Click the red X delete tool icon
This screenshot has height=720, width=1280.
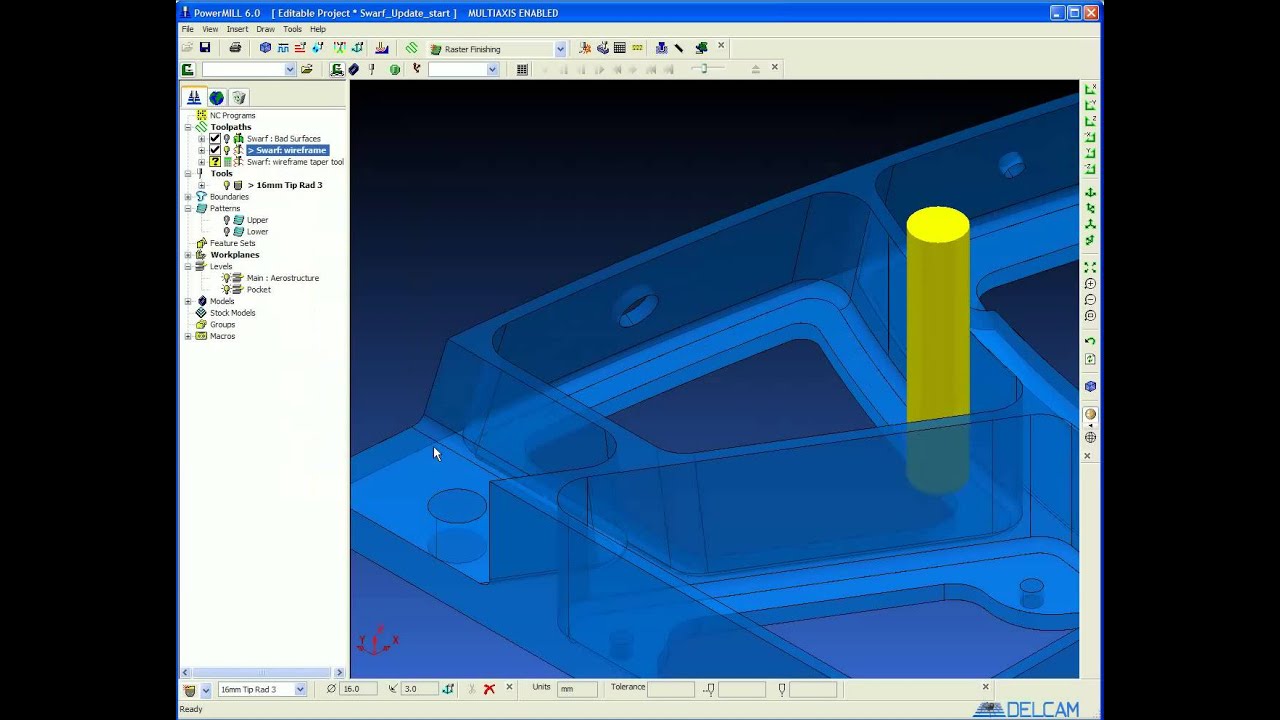pyautogui.click(x=489, y=689)
